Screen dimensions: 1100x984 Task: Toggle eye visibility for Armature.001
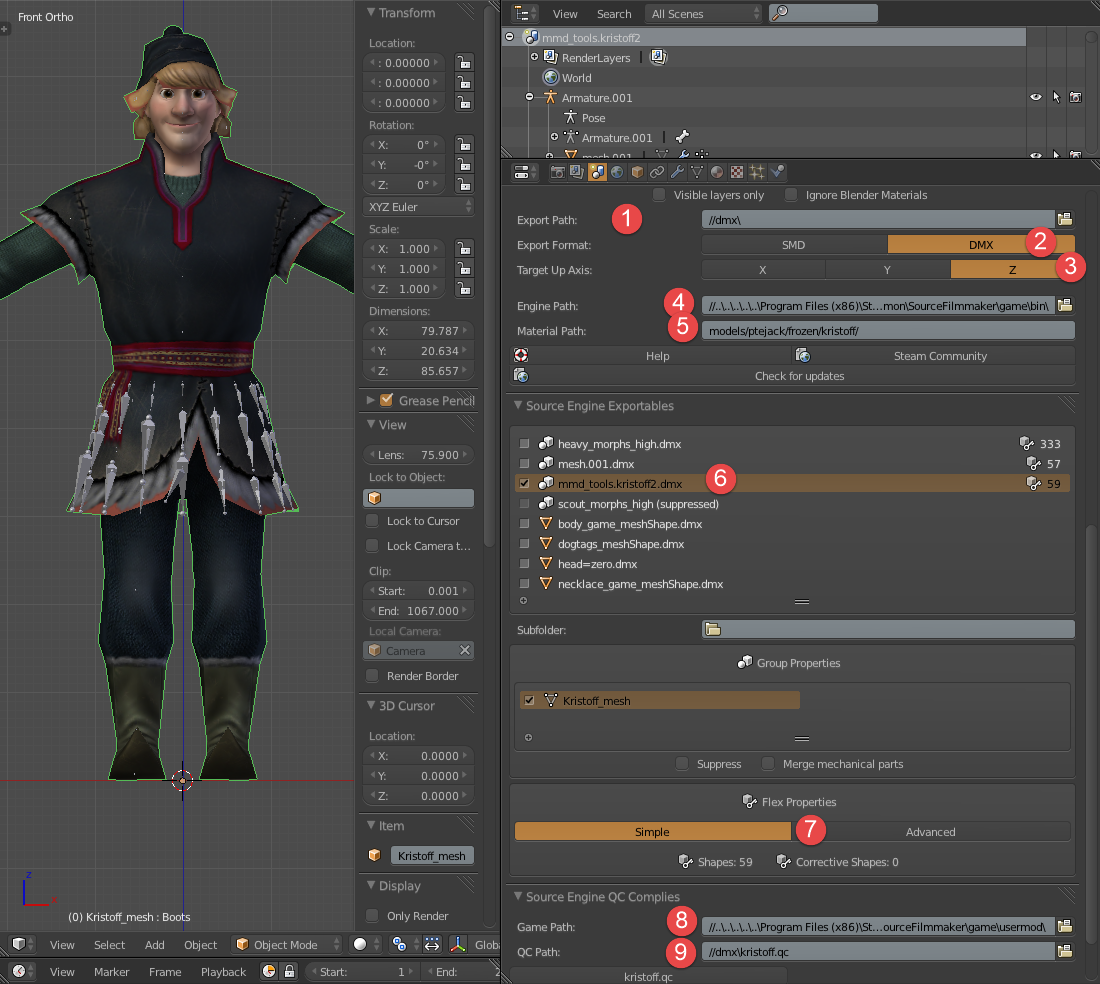[x=1036, y=98]
